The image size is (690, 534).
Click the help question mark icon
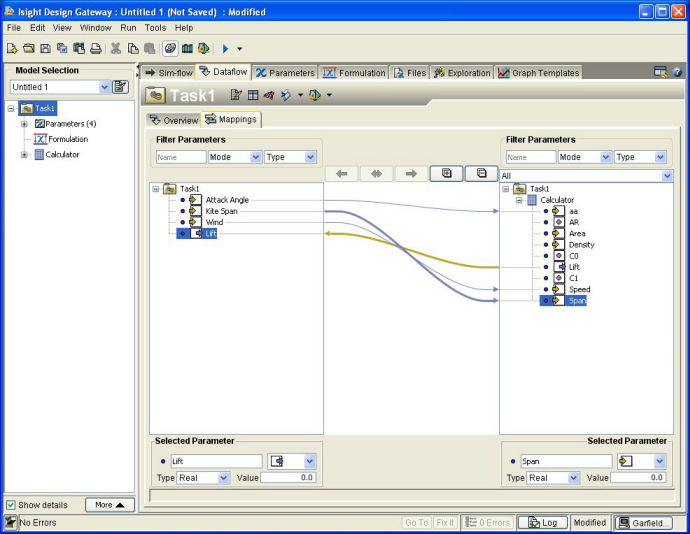pyautogui.click(x=677, y=72)
